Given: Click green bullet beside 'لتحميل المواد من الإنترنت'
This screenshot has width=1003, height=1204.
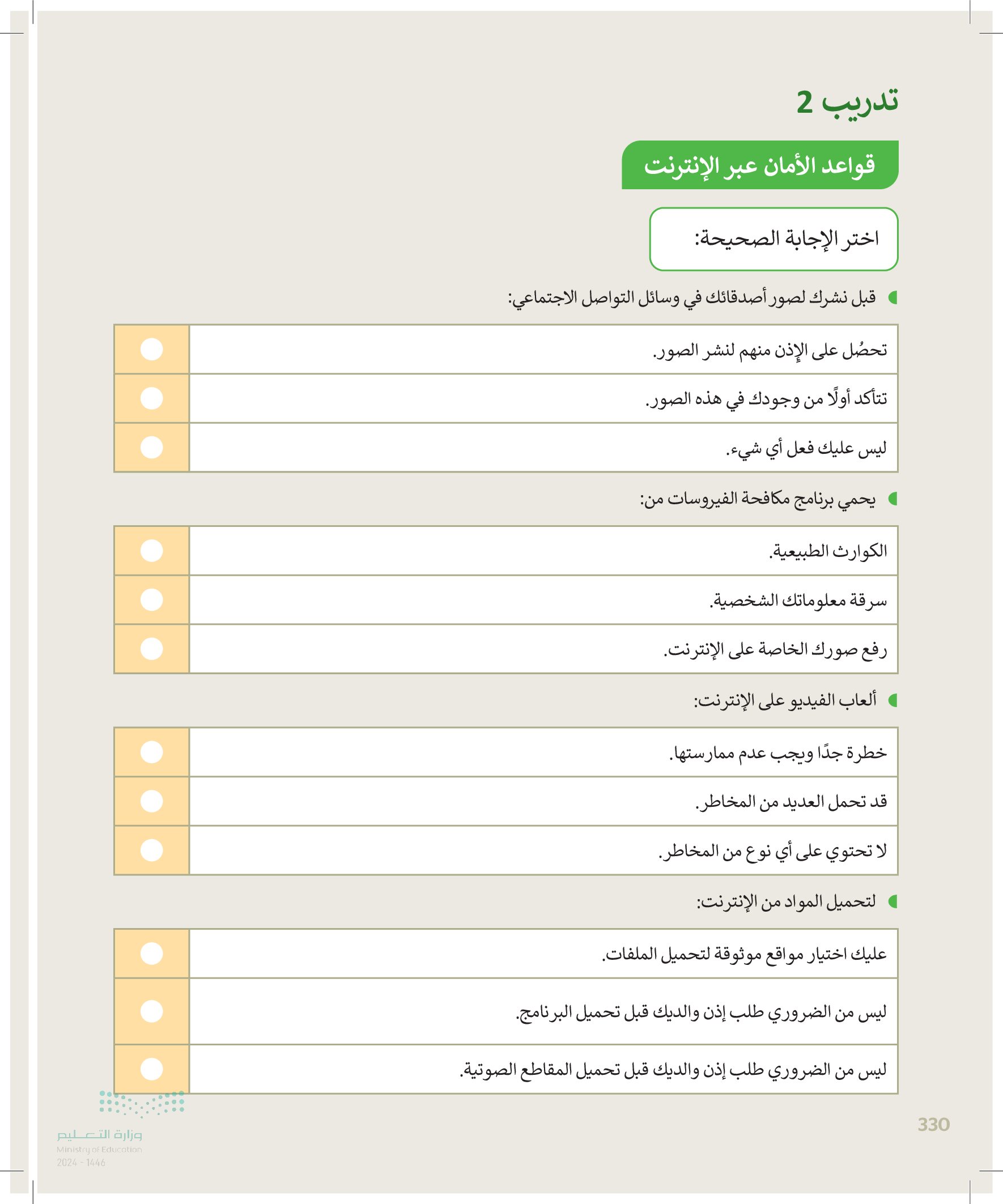Looking at the screenshot, I should pos(892,902).
